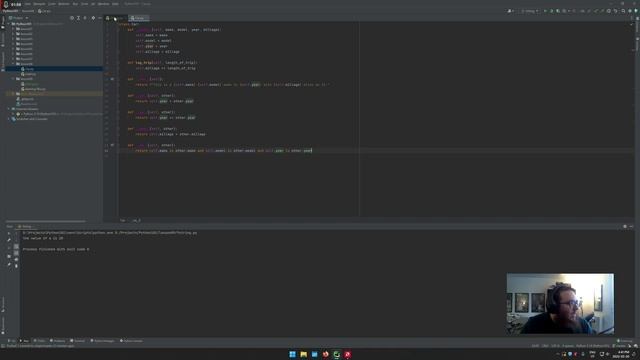Expand the External Libraries node
The width and height of the screenshot is (640, 360).
9,109
